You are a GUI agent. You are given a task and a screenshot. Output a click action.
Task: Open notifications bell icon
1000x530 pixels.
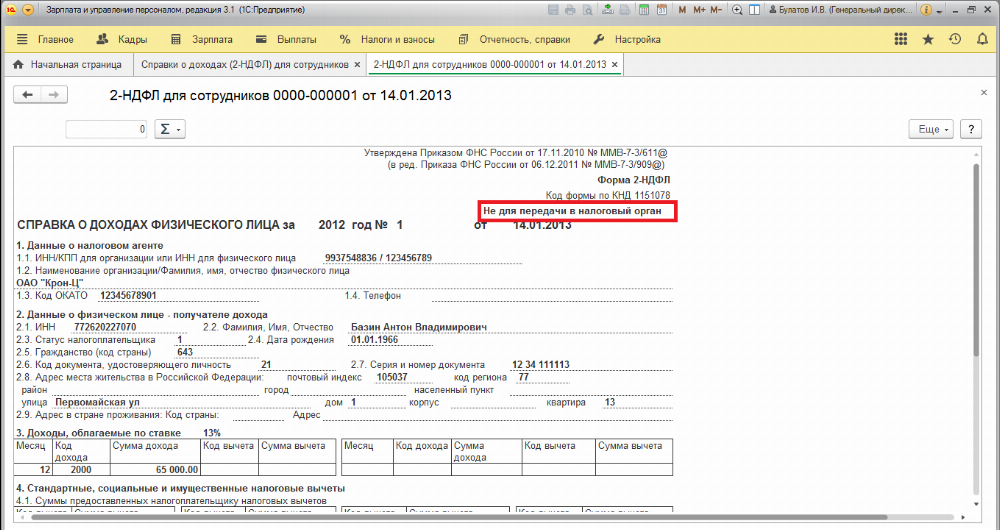coord(982,39)
